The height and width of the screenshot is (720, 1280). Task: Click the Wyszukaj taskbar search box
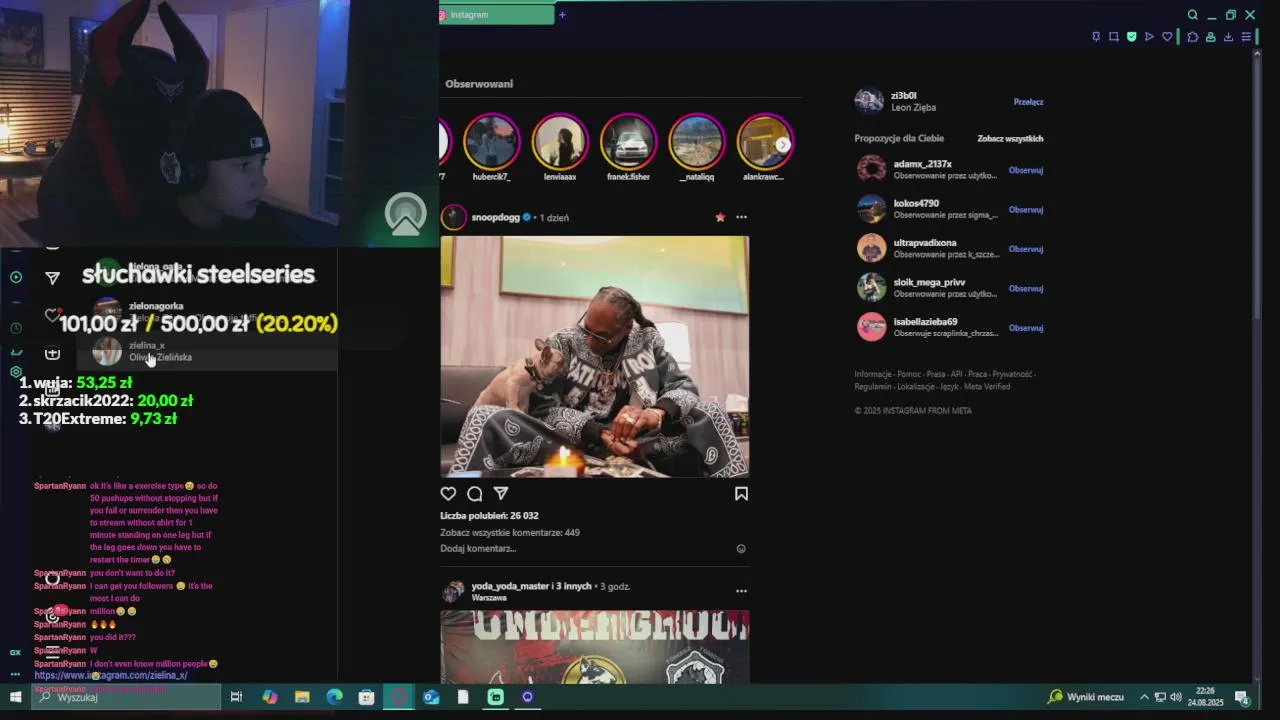click(127, 697)
